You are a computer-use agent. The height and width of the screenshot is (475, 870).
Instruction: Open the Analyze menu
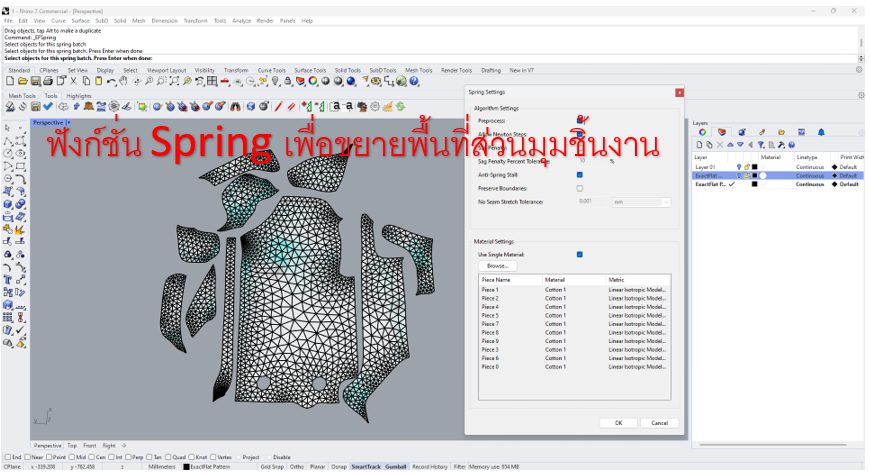[241, 21]
